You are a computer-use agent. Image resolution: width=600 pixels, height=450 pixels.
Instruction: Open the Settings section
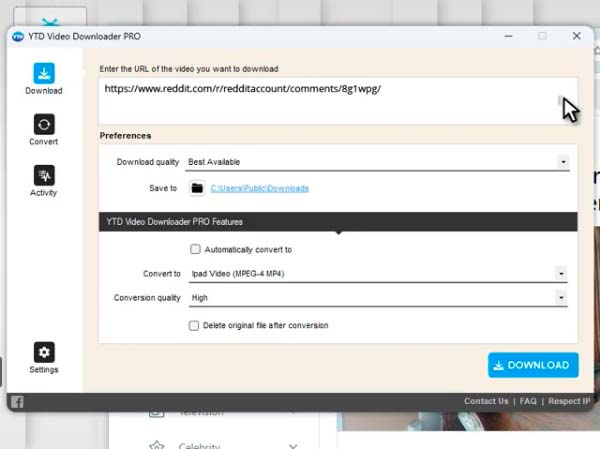(x=44, y=357)
